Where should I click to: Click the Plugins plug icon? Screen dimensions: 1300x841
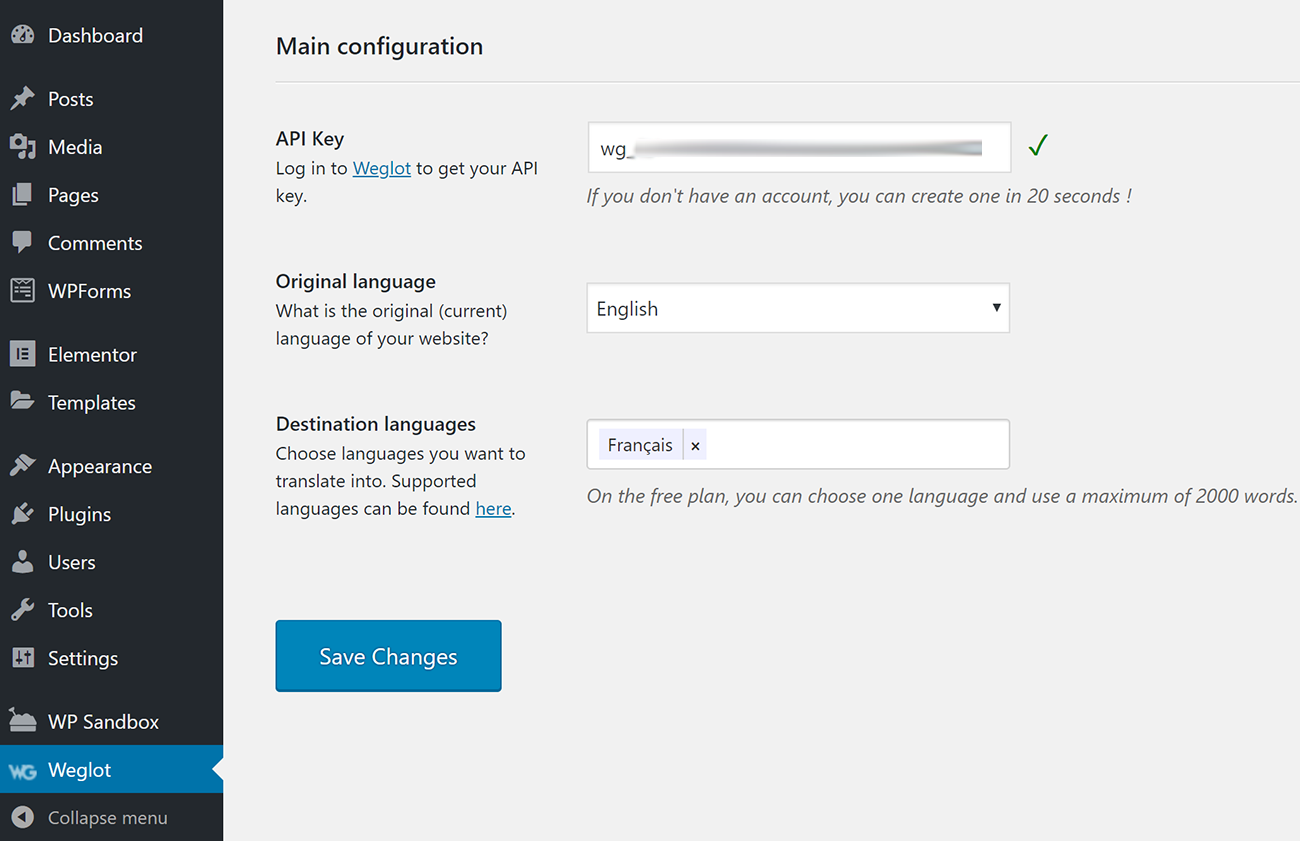tap(22, 514)
